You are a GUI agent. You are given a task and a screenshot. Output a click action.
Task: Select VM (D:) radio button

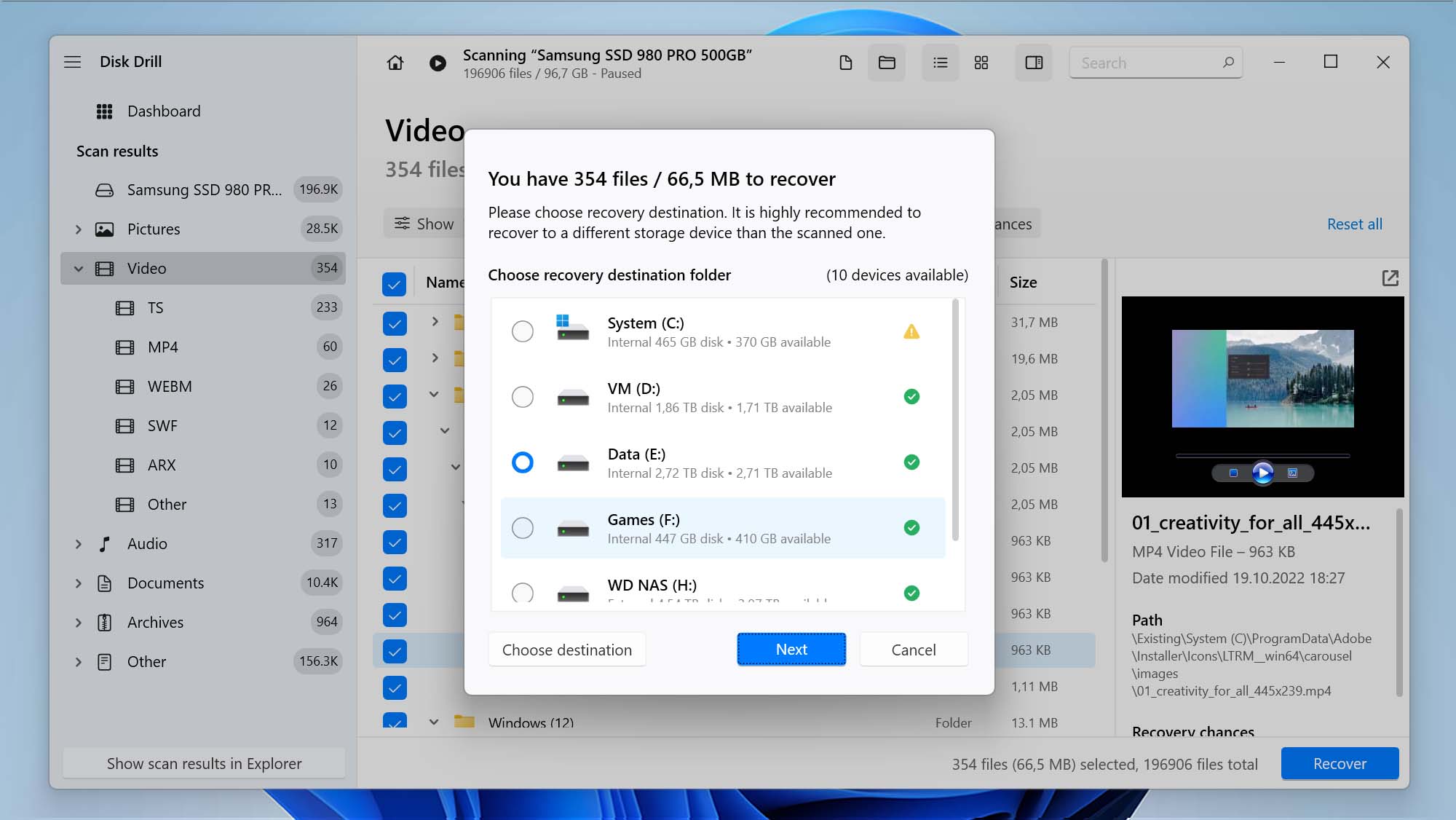(x=522, y=397)
